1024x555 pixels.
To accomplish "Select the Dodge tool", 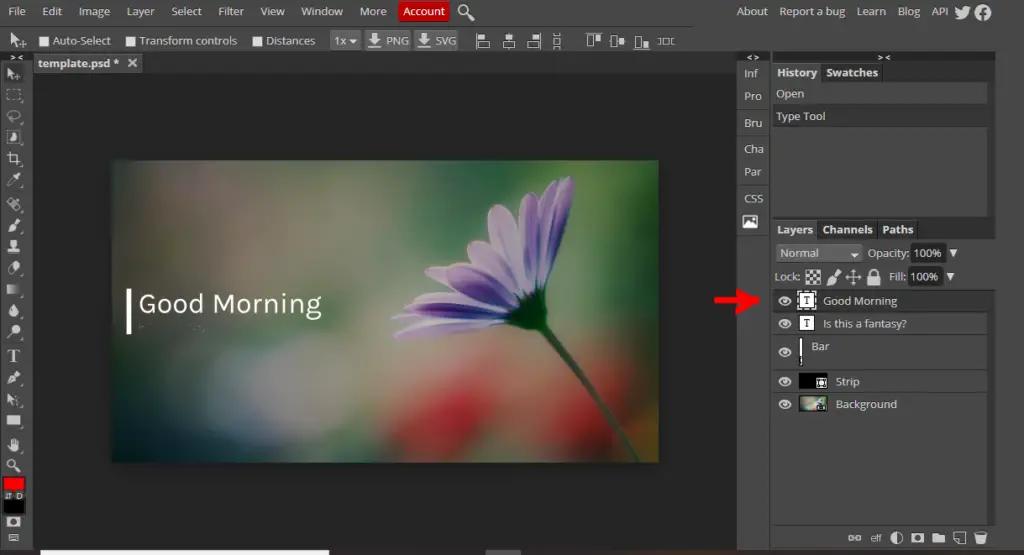I will pos(13,332).
